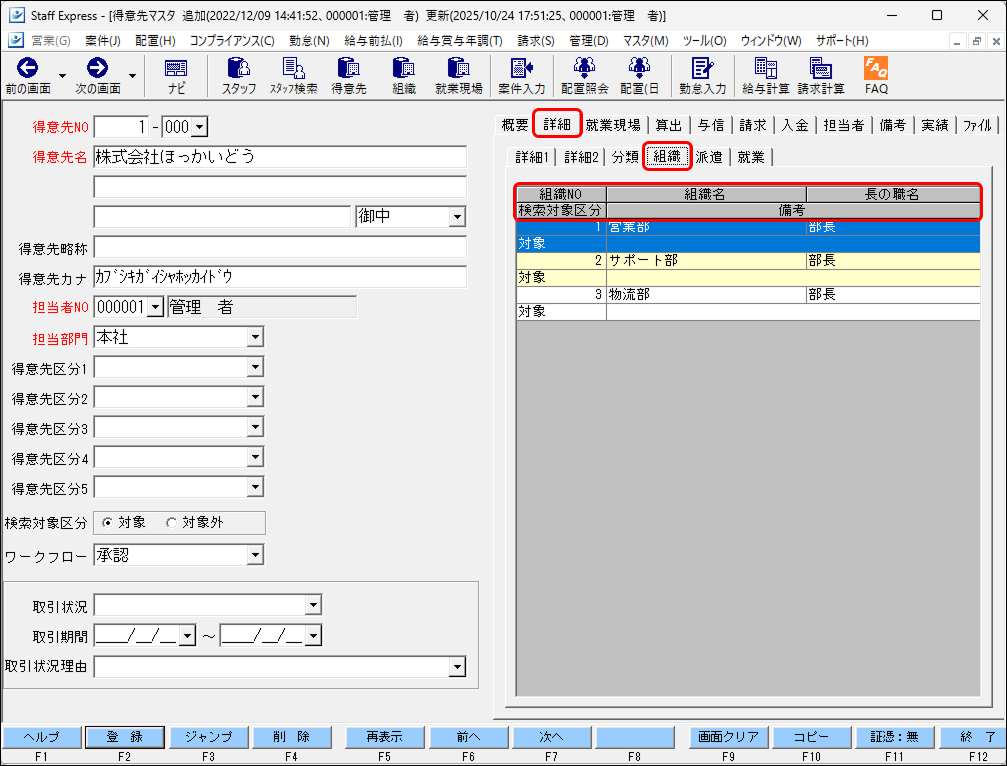The image size is (1007, 766).
Task: Open the ワークフロー dropdown showing 承認
Action: coord(255,555)
